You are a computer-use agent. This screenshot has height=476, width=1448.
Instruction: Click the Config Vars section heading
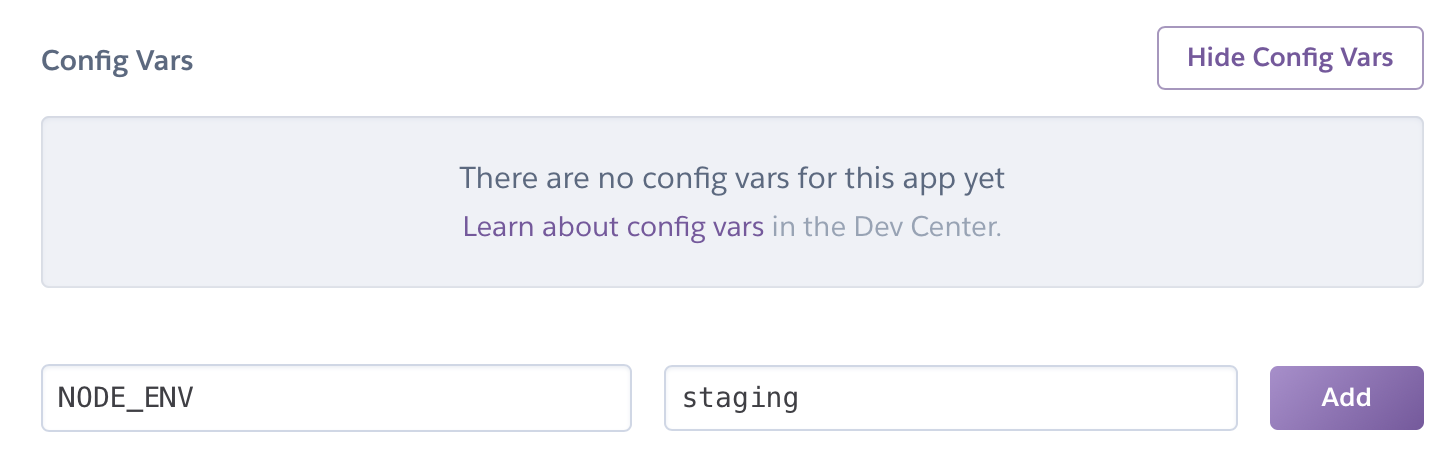point(117,61)
